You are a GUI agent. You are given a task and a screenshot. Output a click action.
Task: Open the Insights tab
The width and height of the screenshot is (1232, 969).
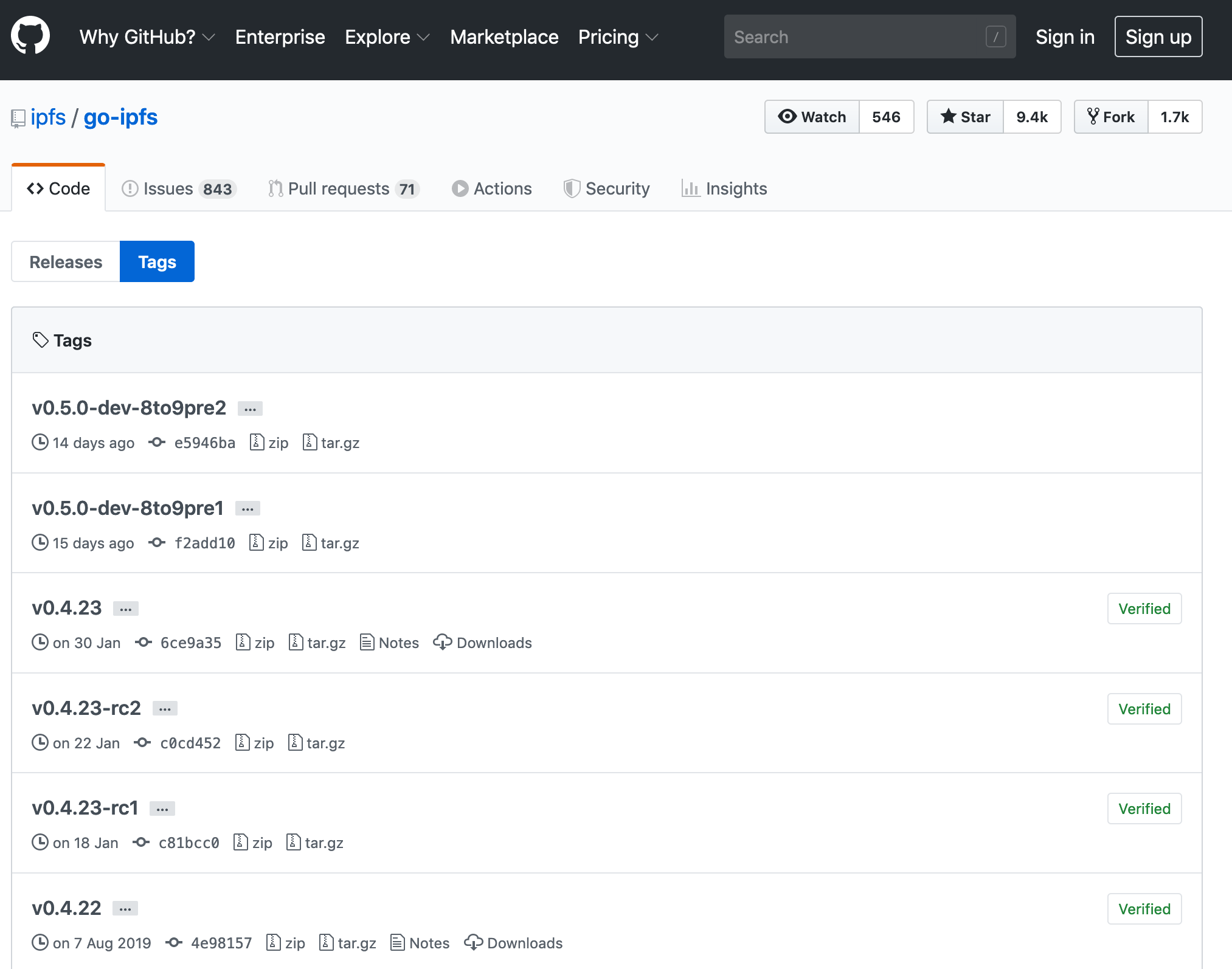click(x=724, y=188)
